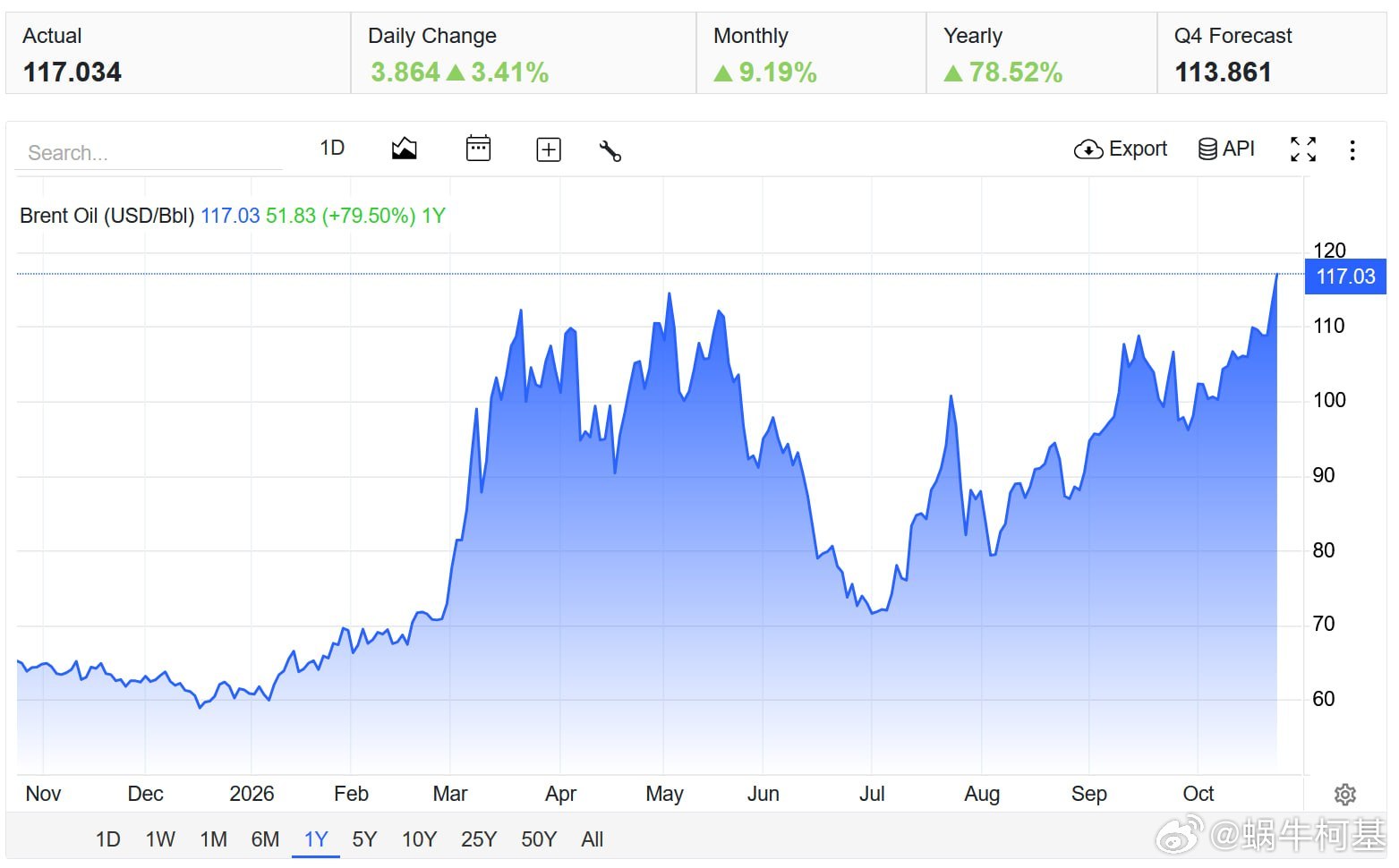Click the Q4 Forecast value 113.861
The height and width of the screenshot is (868, 1399).
tap(1223, 72)
